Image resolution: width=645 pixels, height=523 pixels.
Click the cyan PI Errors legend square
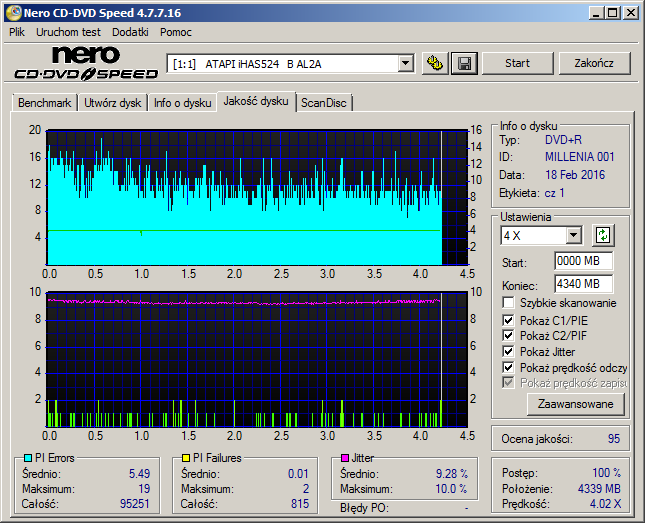tap(28, 458)
